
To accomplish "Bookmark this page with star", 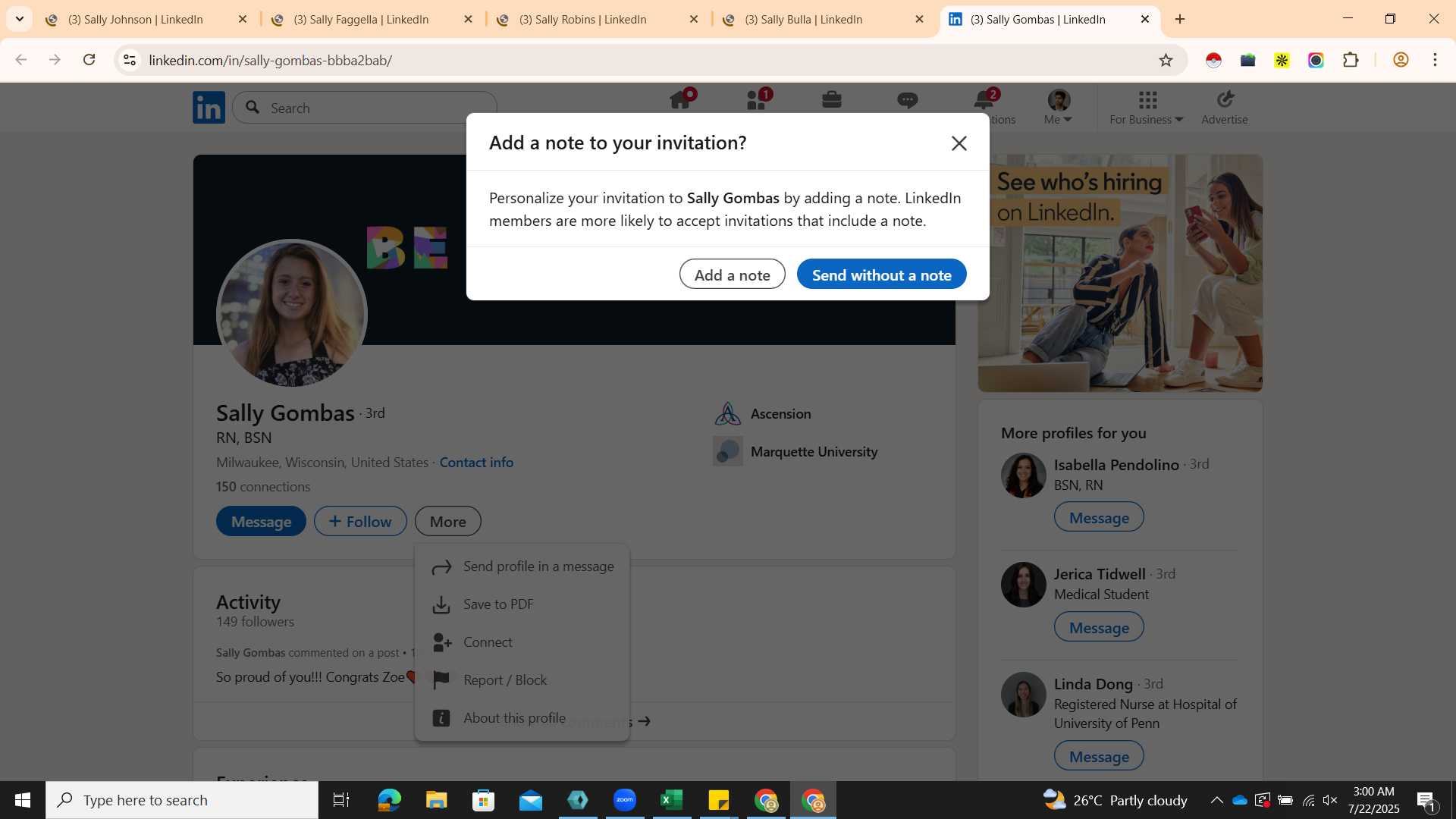I will point(1166,60).
